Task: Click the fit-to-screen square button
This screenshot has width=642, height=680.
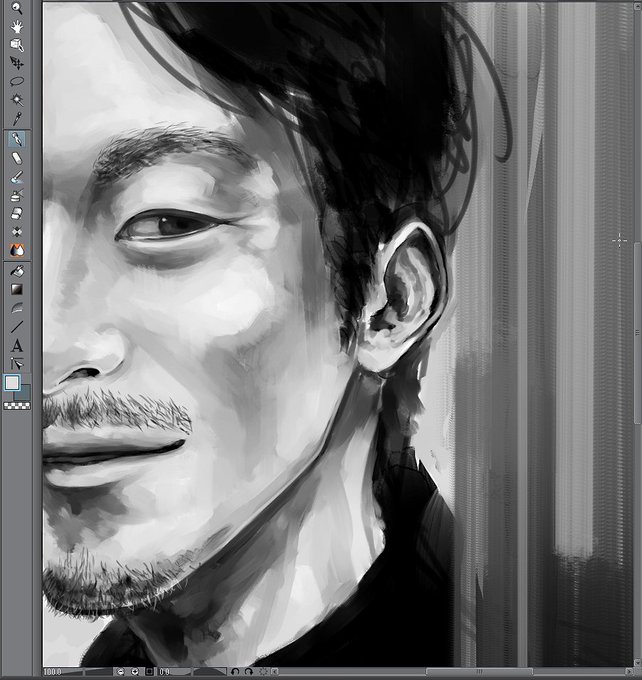Action: click(x=149, y=672)
